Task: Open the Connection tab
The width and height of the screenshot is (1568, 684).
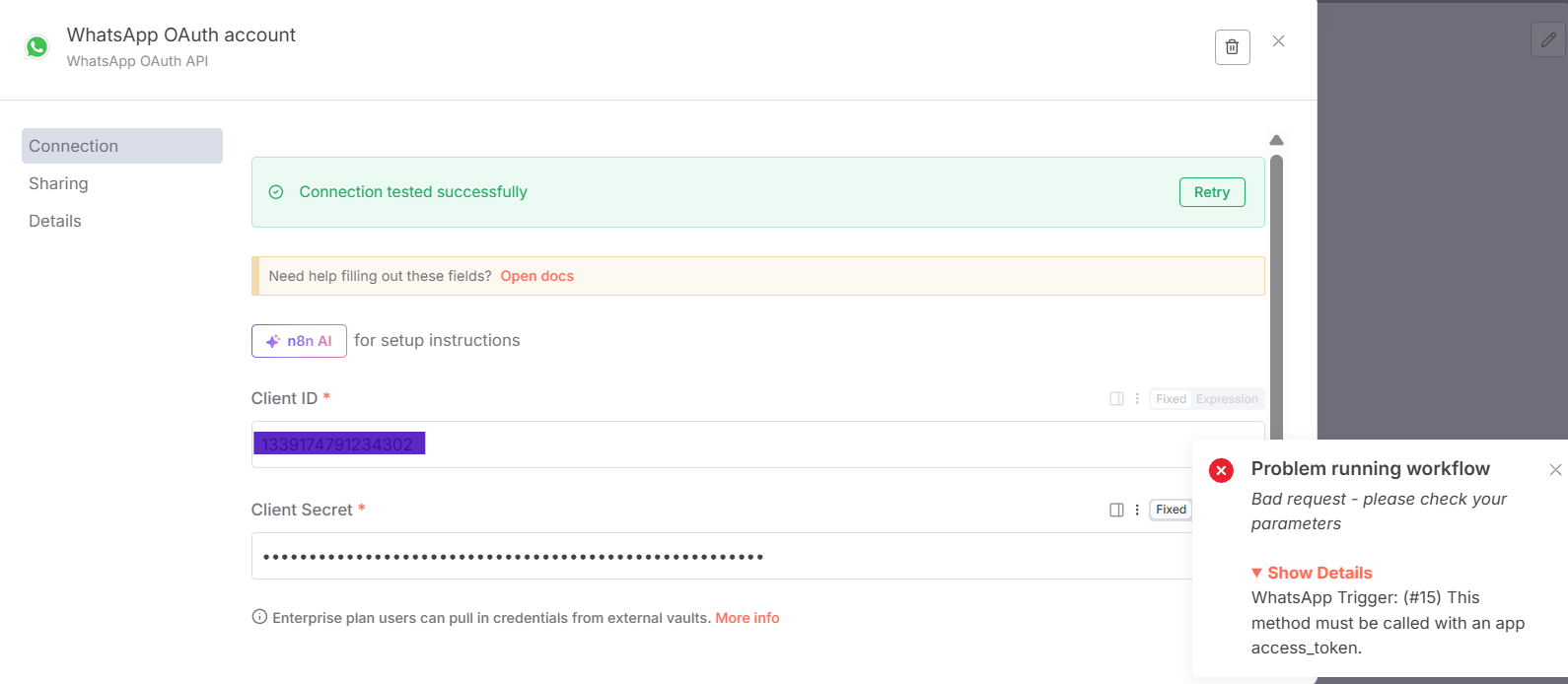Action: click(x=122, y=146)
